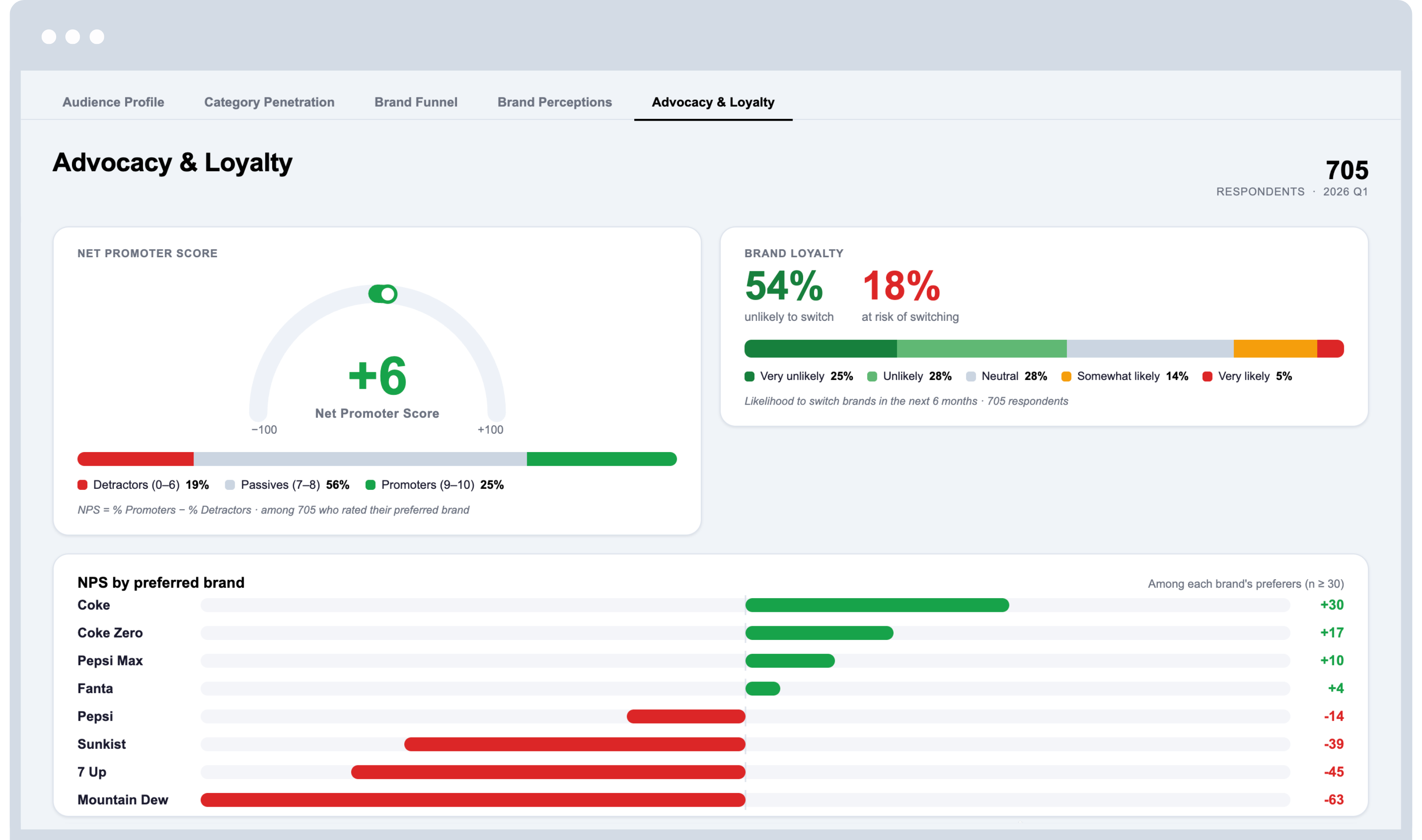1422x840 pixels.
Task: Open the Audience Profile tab
Action: tap(113, 102)
